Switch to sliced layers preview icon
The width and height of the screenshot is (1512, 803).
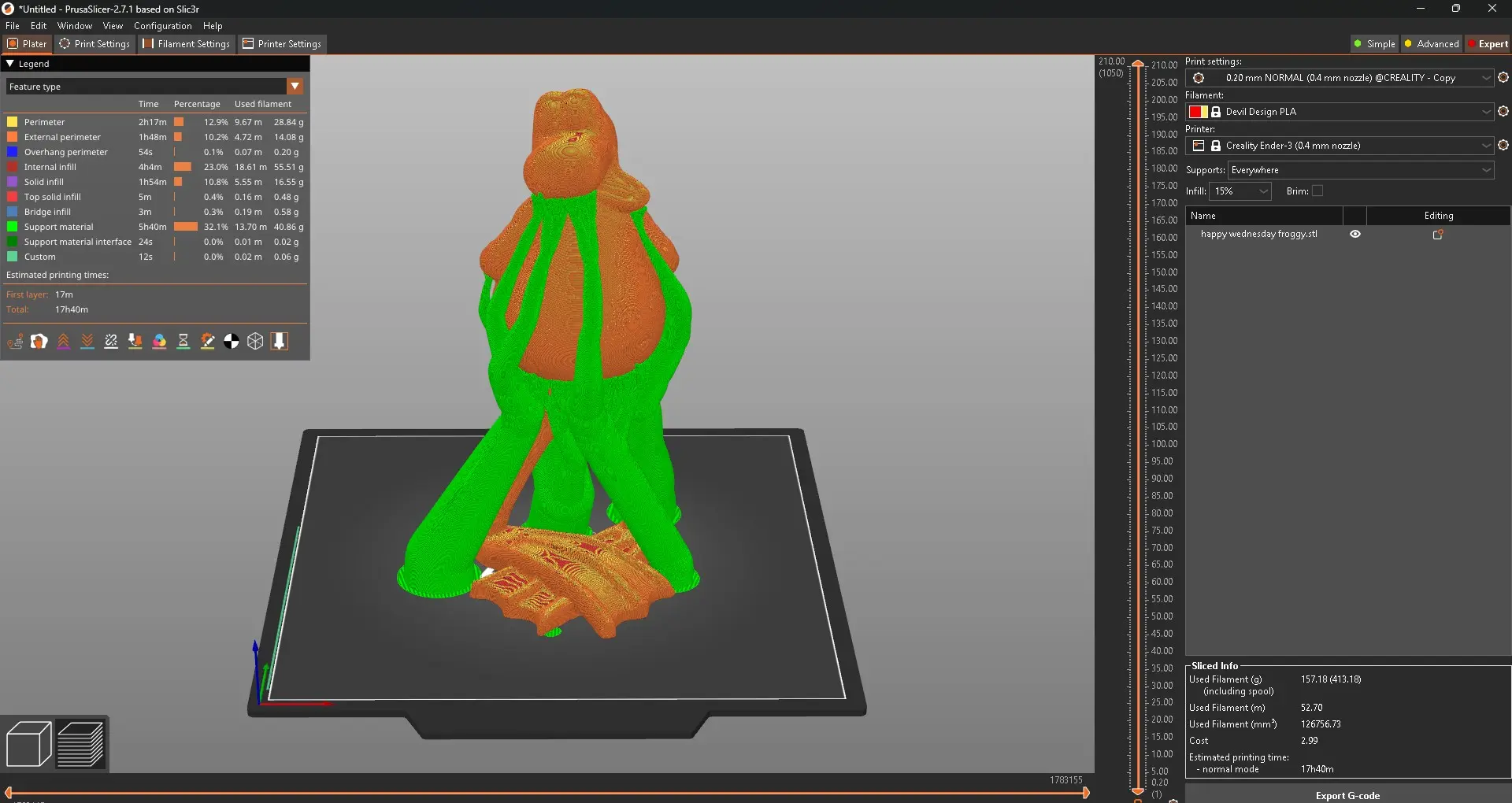80,744
